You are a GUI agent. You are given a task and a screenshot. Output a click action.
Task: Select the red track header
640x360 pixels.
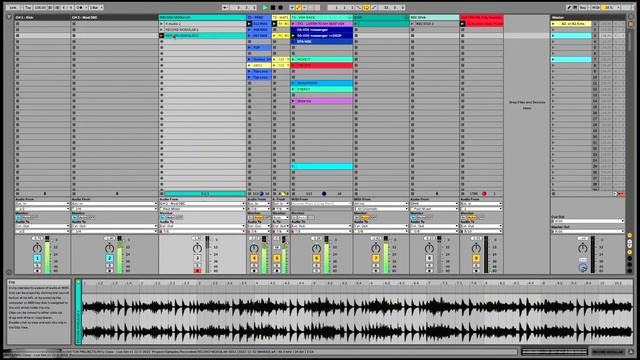pos(482,18)
